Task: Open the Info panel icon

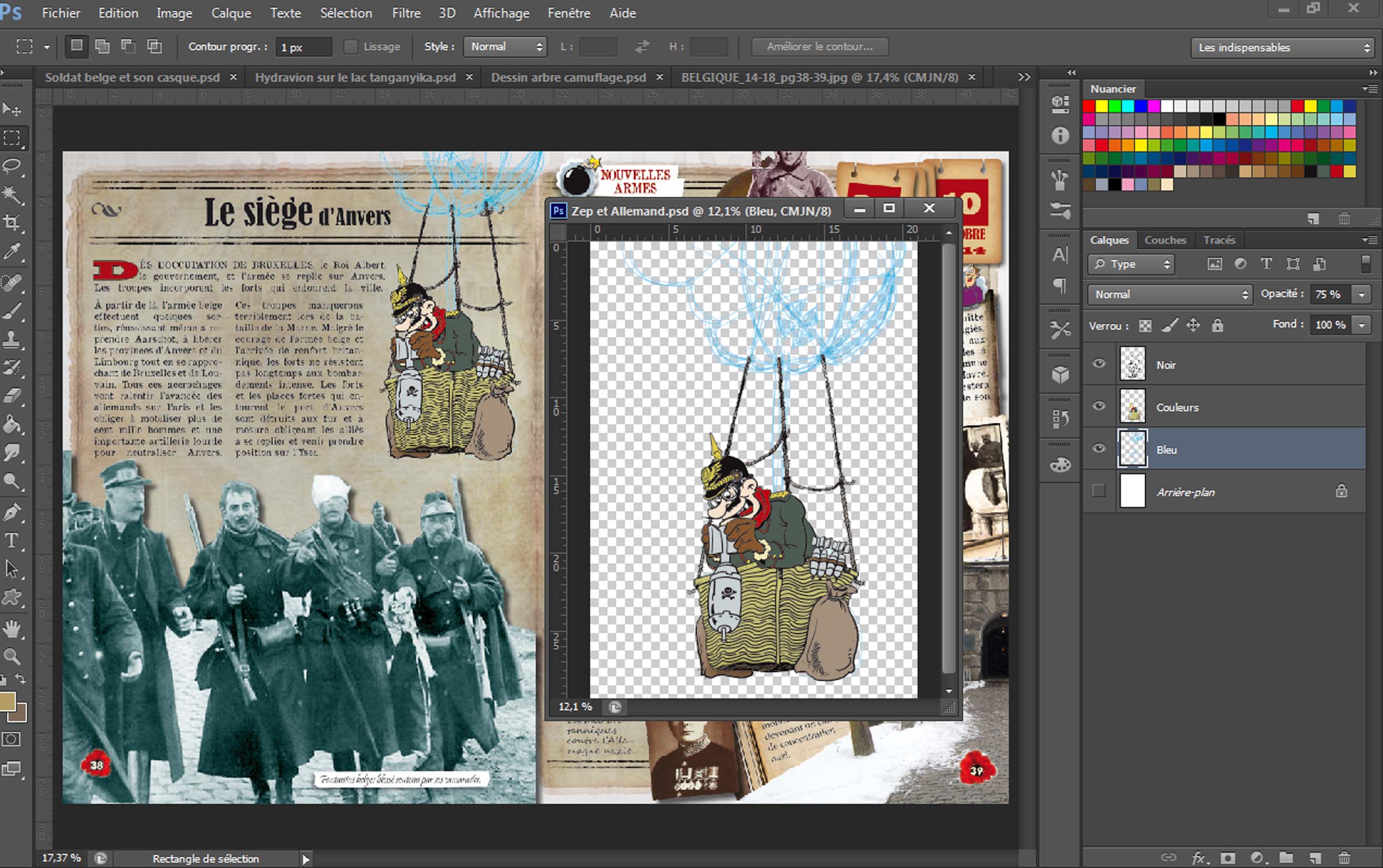Action: coord(1060,135)
